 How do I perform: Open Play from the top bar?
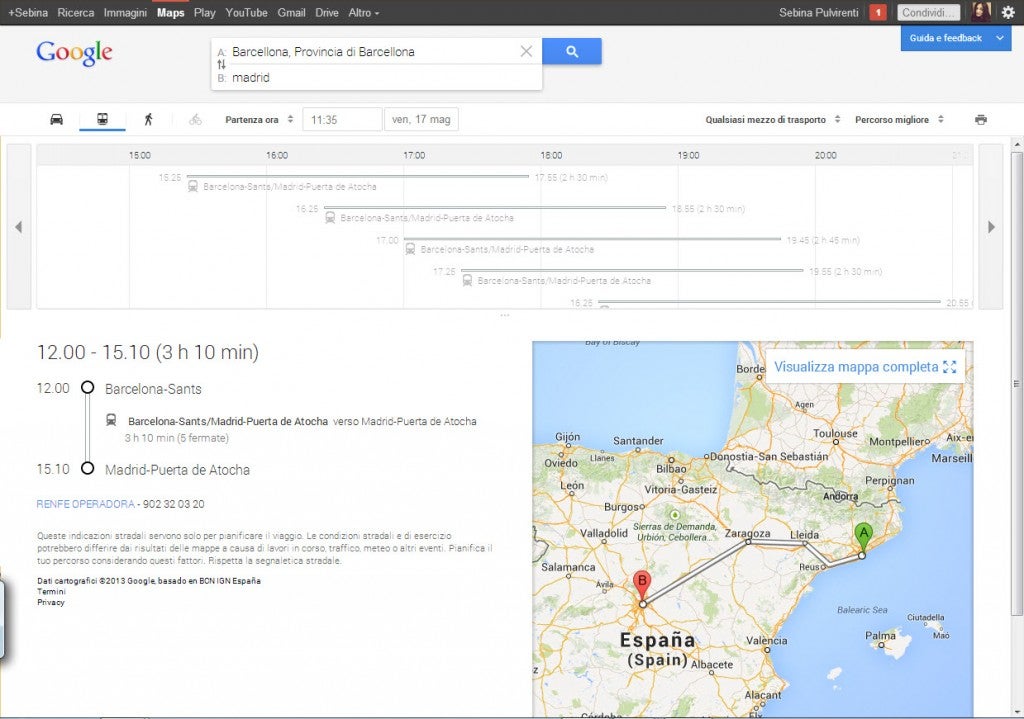point(204,12)
